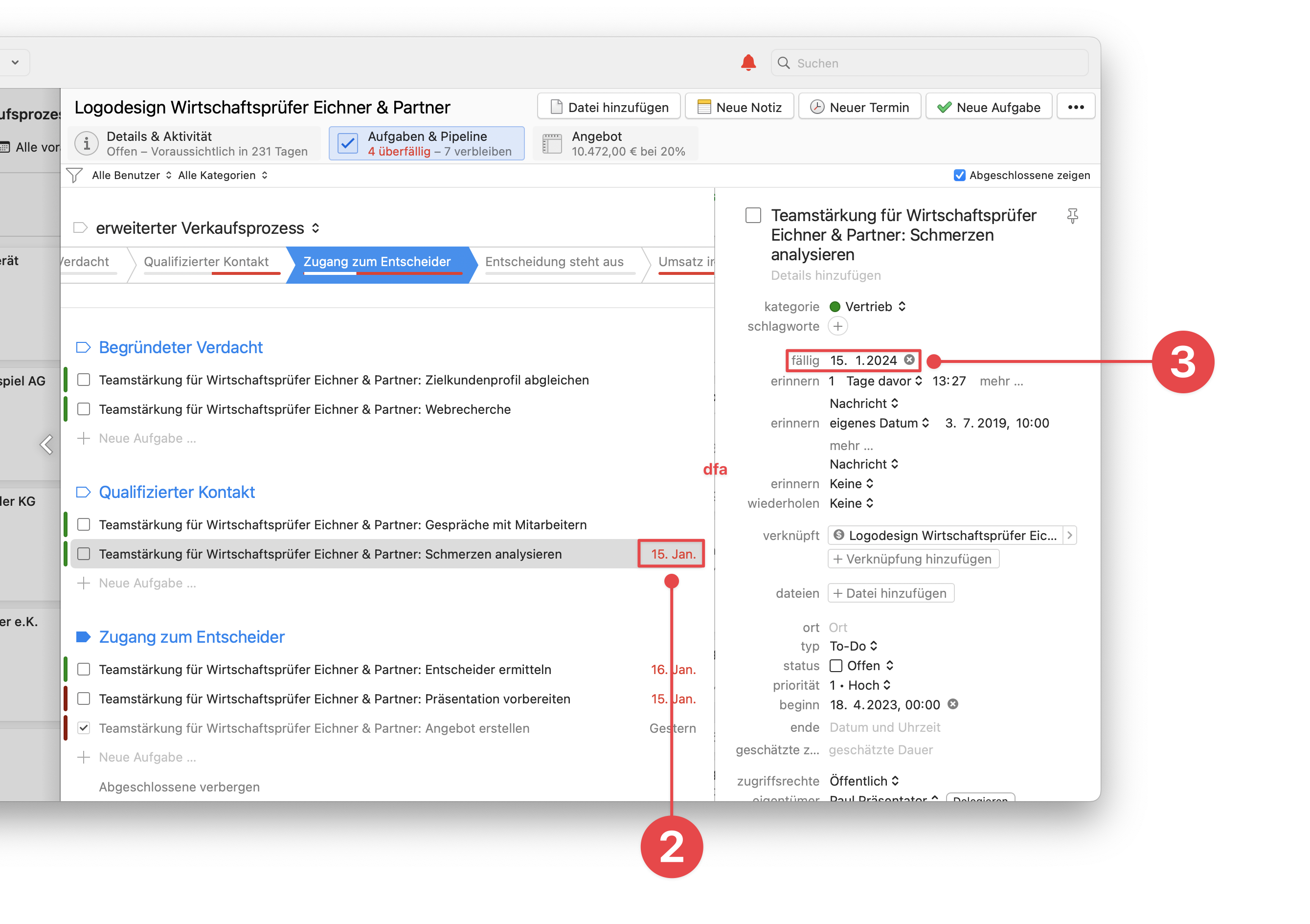
Task: Click the red notification bell icon
Action: (x=748, y=63)
